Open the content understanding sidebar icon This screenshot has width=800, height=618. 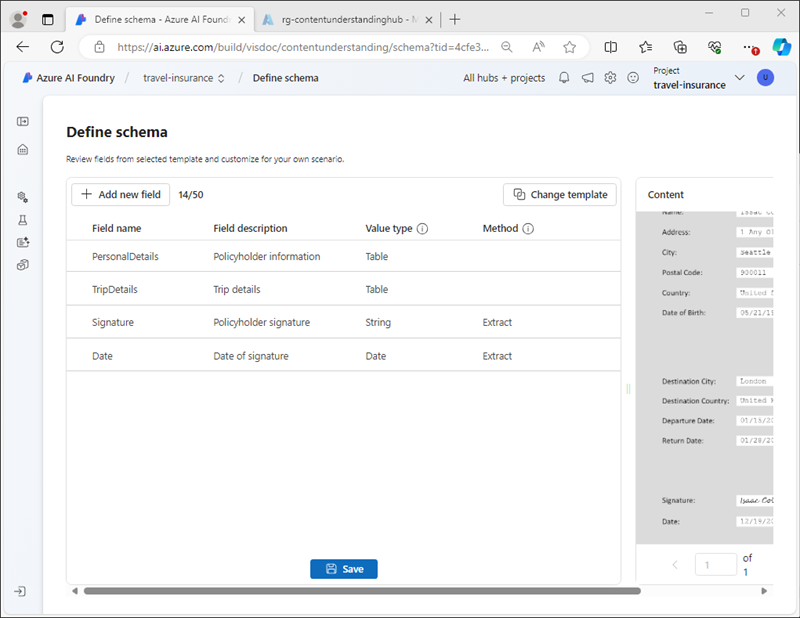(22, 242)
